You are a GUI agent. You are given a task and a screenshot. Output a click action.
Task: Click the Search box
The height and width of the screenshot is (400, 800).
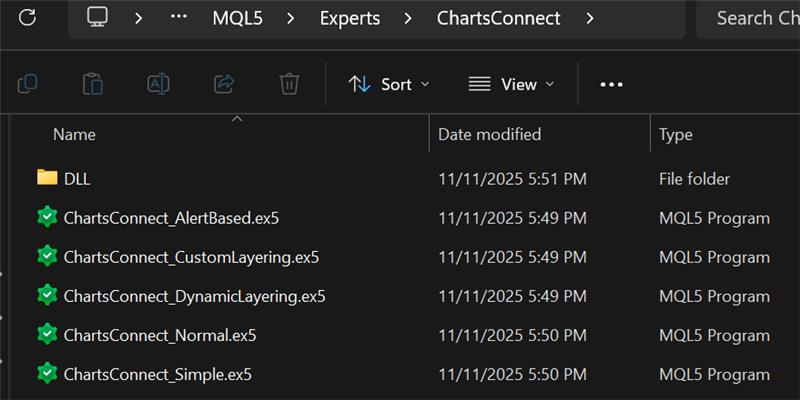pyautogui.click(x=755, y=18)
